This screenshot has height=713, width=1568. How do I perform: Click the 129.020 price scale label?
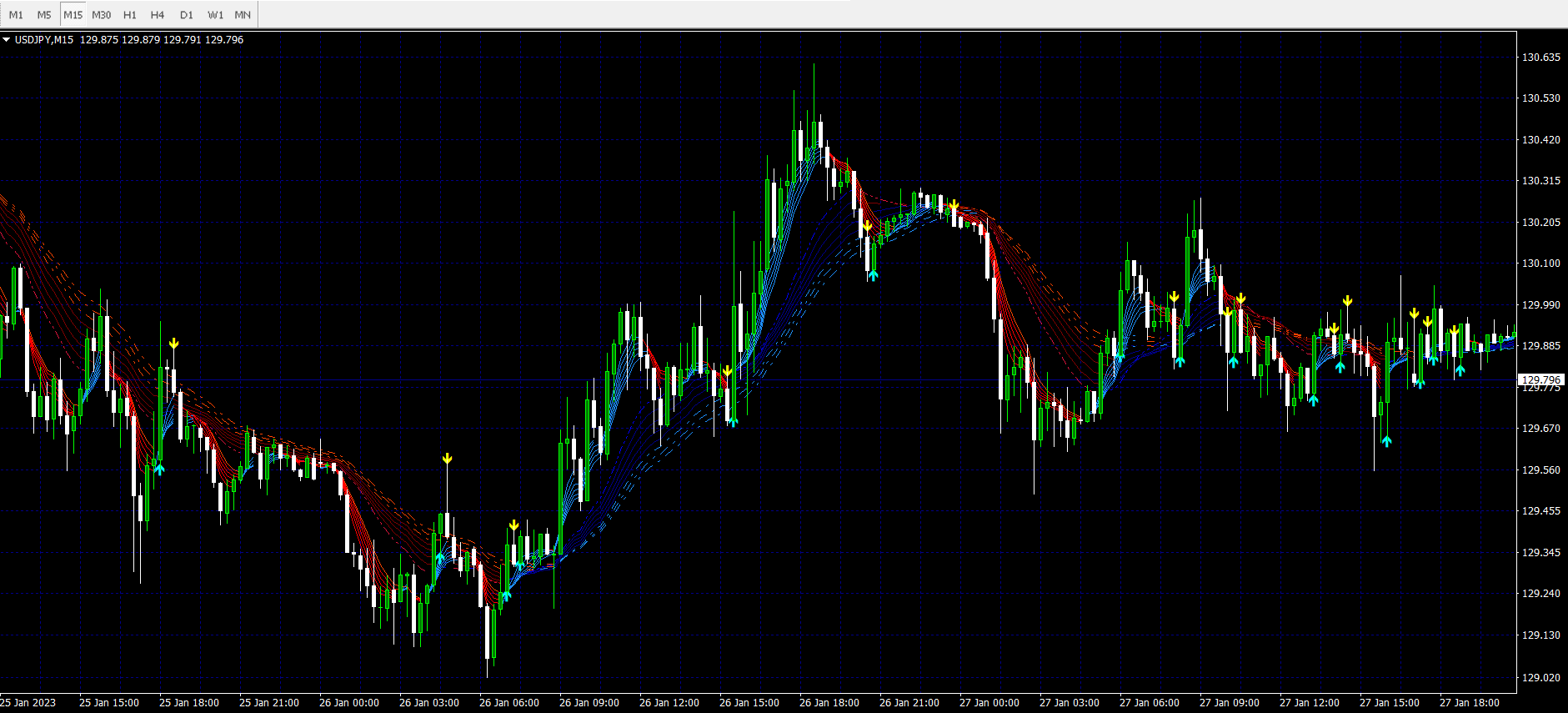pos(1540,678)
